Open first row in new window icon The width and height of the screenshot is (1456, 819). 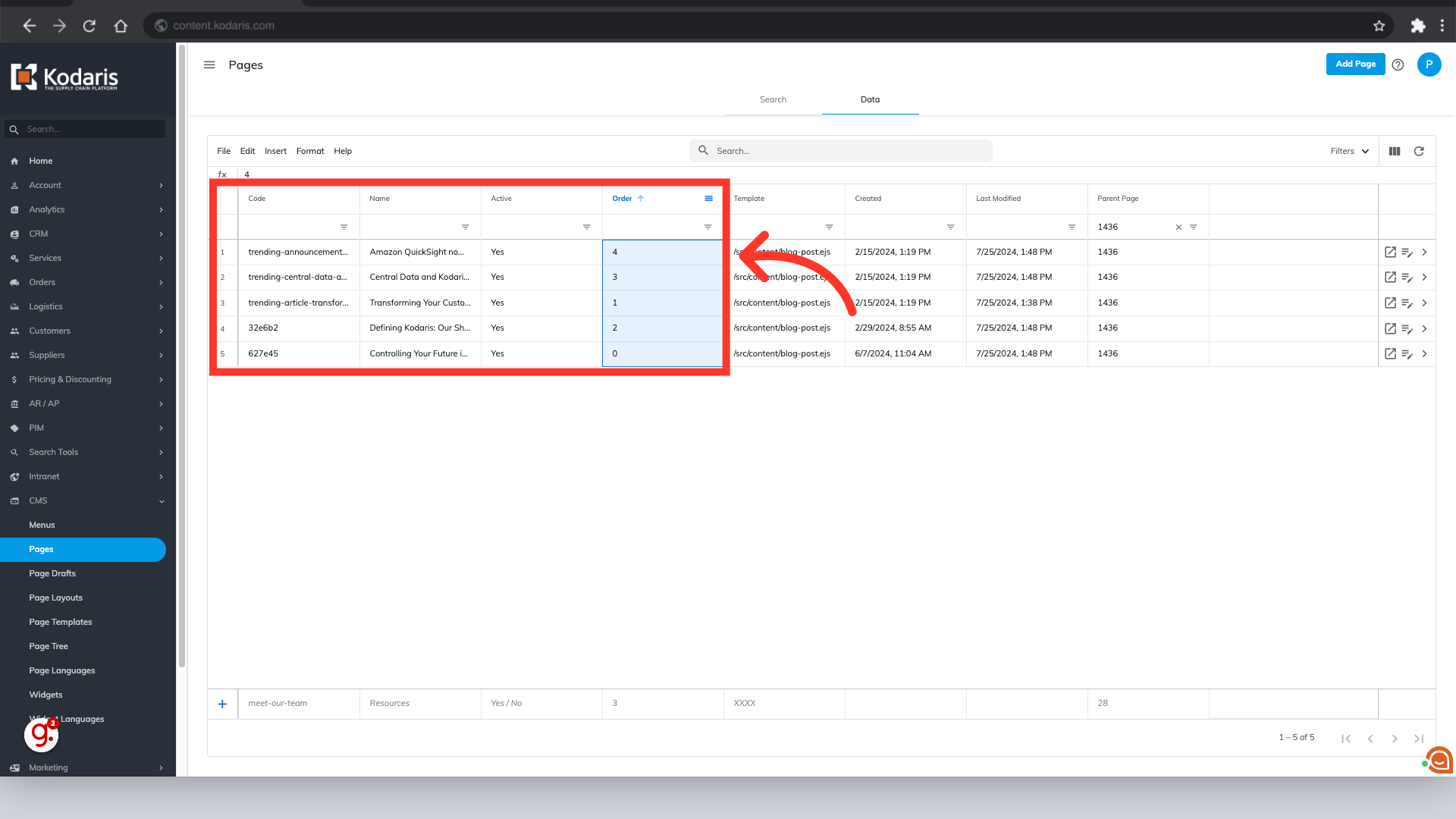click(x=1389, y=253)
